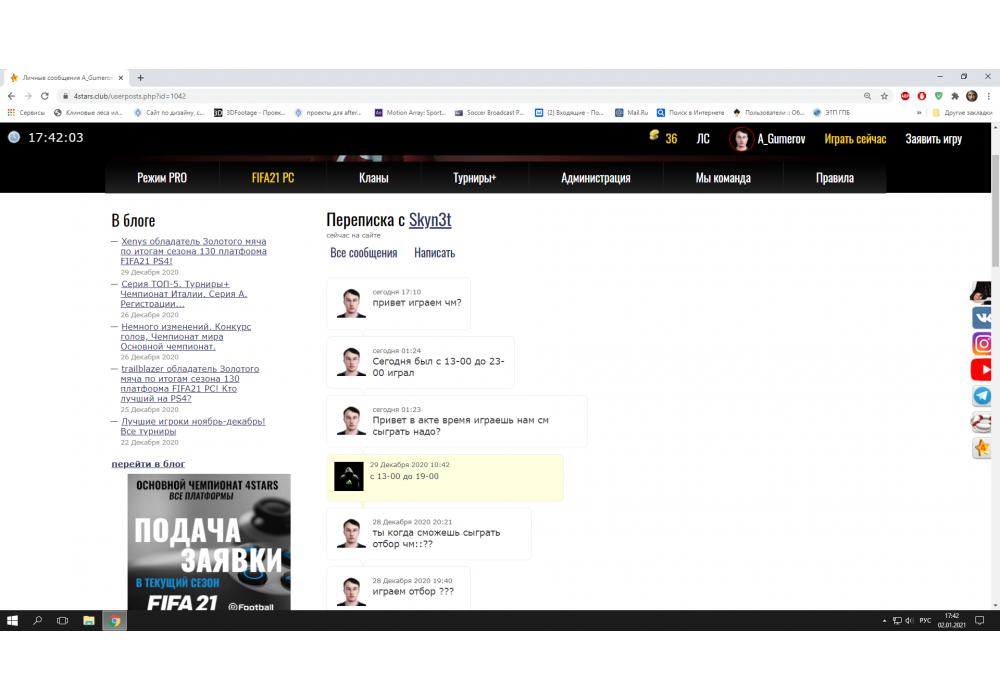Click the lifebuoy support icon on sidebar
This screenshot has height=700, width=1000.
(x=982, y=421)
